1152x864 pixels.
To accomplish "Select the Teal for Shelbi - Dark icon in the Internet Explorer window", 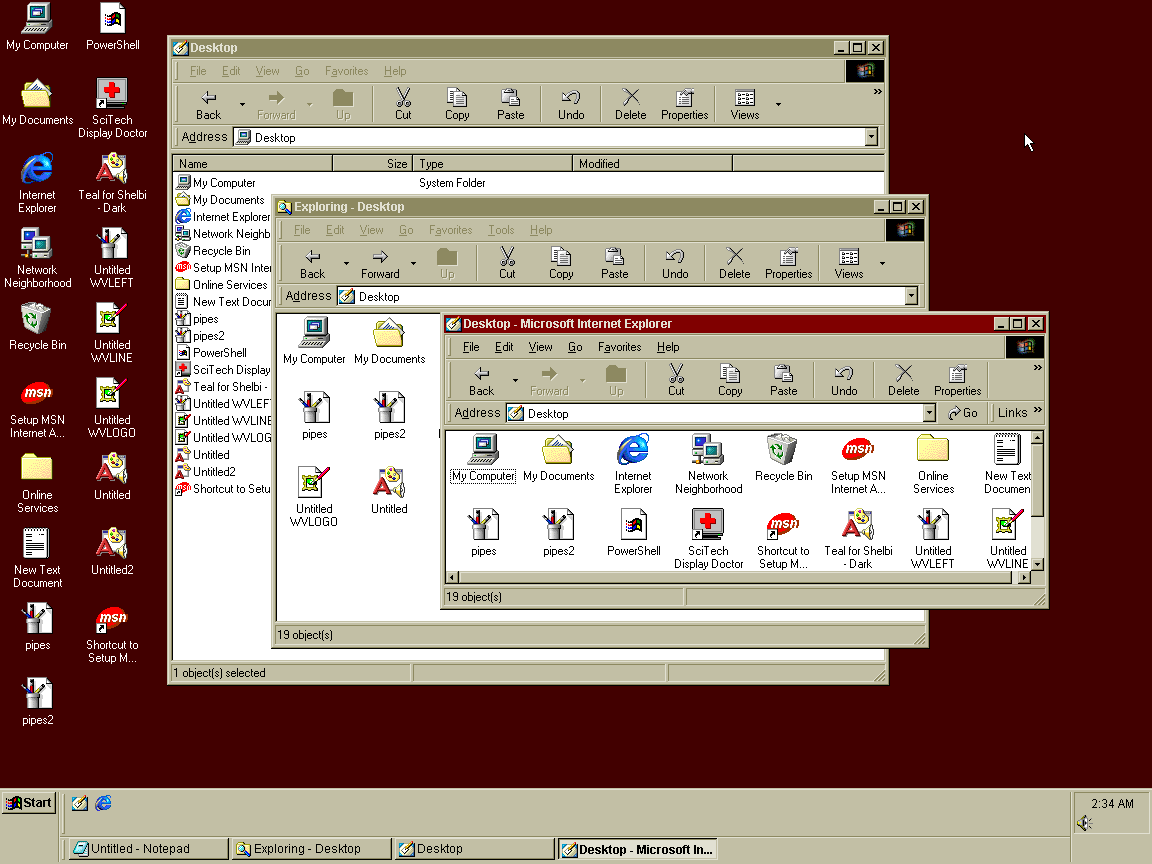I will [x=858, y=539].
